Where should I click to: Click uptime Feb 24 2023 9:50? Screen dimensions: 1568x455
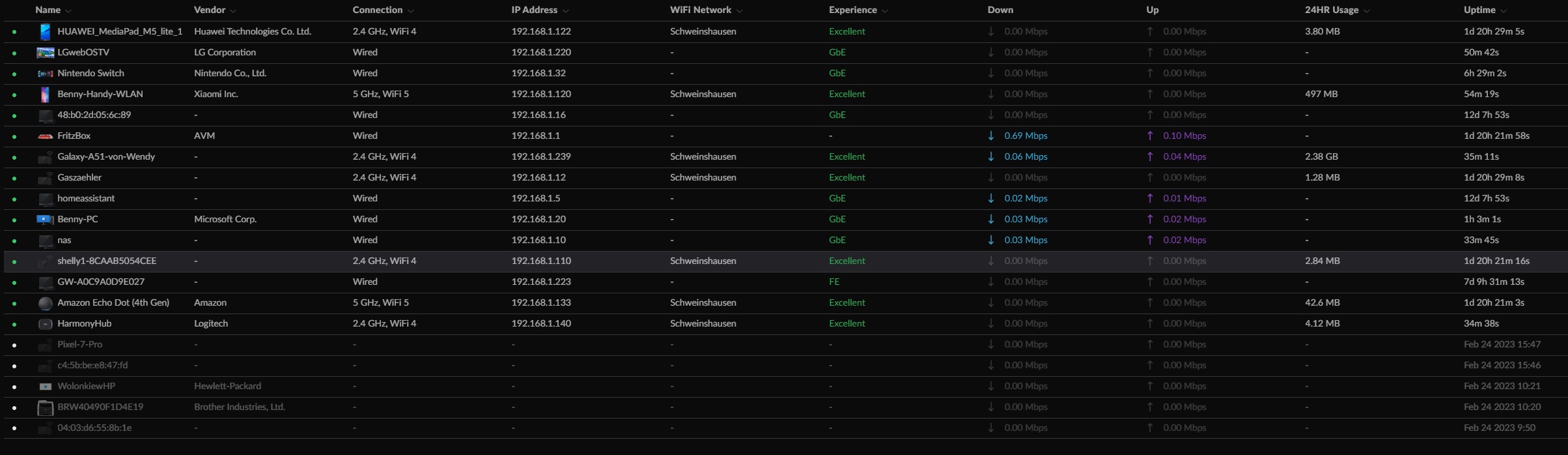coord(1500,428)
